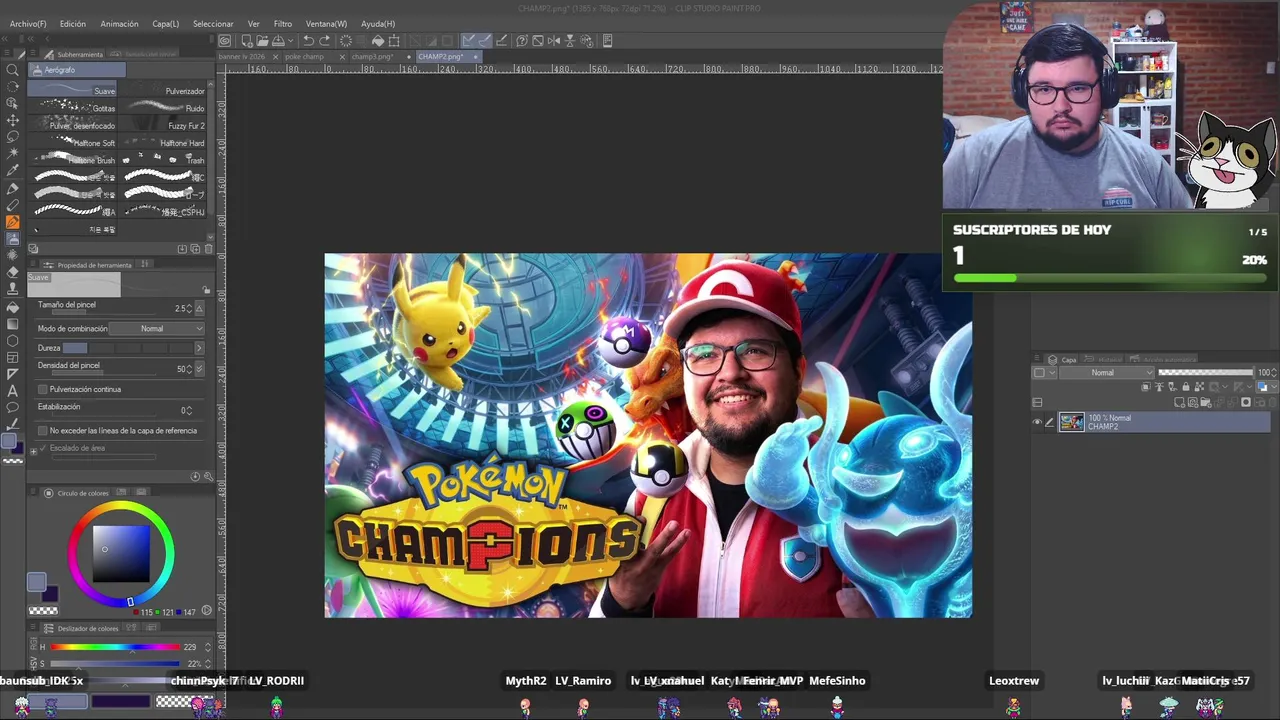Click the Fill bucket icon in the command bar
Viewport: 1280px width, 720px height.
378,41
